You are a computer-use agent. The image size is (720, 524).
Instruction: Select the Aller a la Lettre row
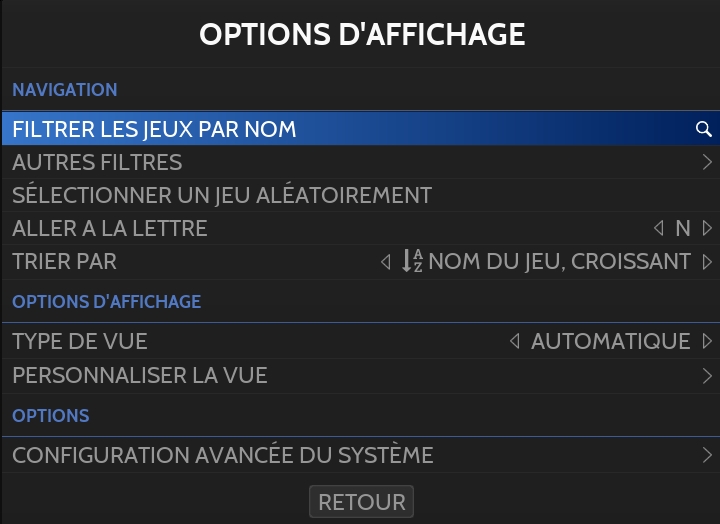pyautogui.click(x=110, y=228)
